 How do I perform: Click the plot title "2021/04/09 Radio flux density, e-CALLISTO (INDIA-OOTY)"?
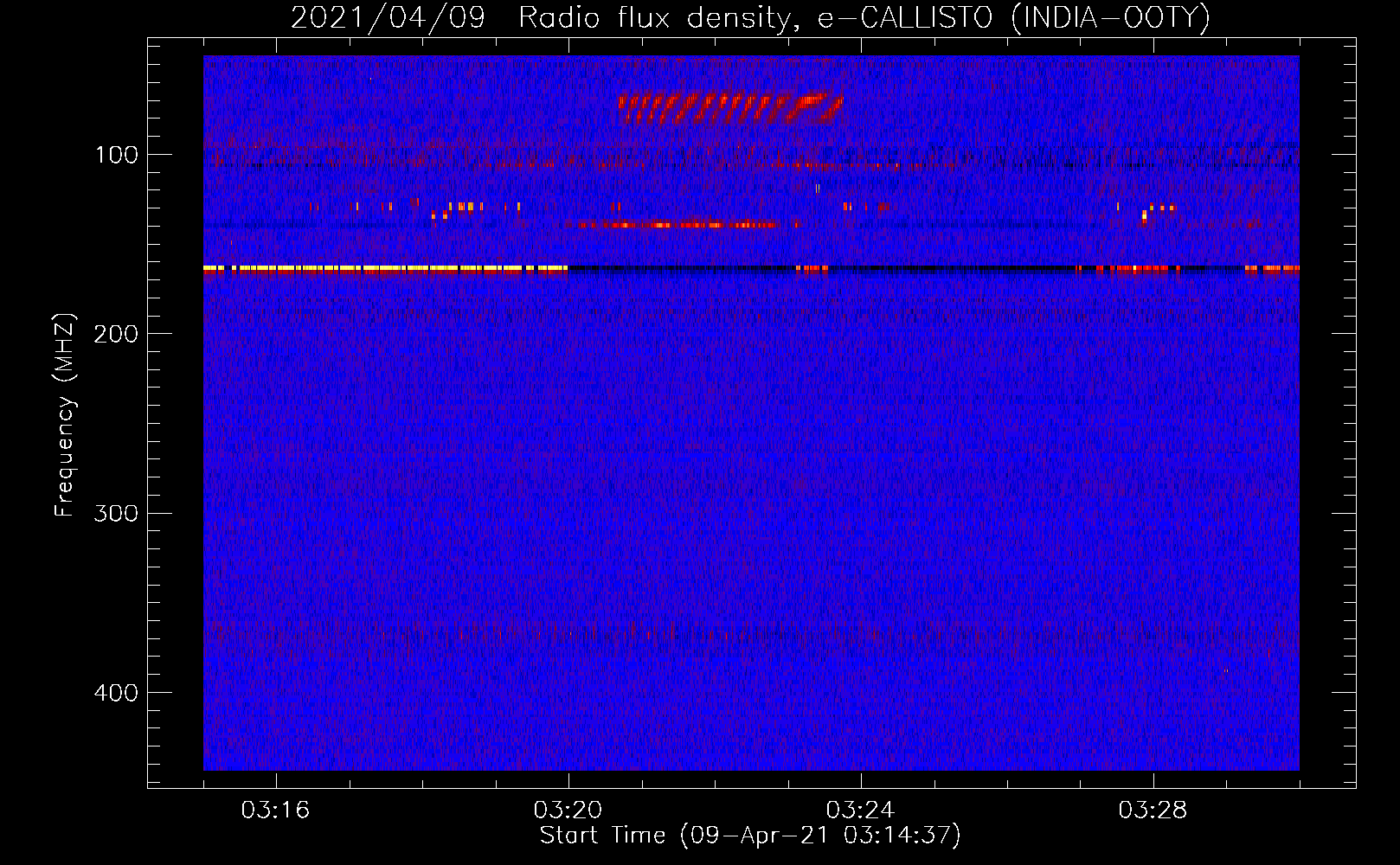coord(750,17)
